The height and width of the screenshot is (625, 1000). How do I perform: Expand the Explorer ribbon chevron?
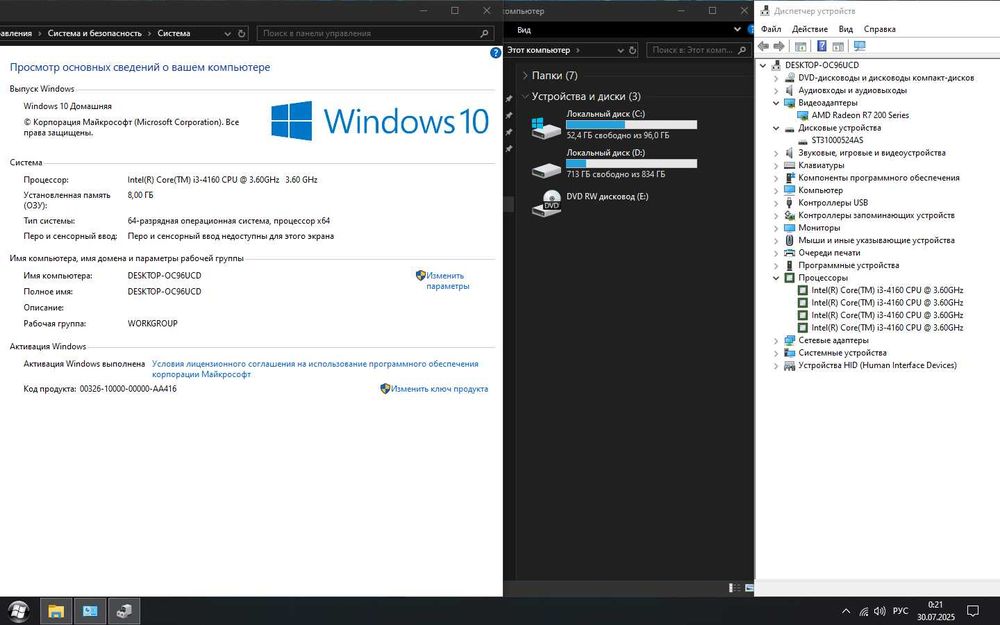pyautogui.click(x=737, y=29)
